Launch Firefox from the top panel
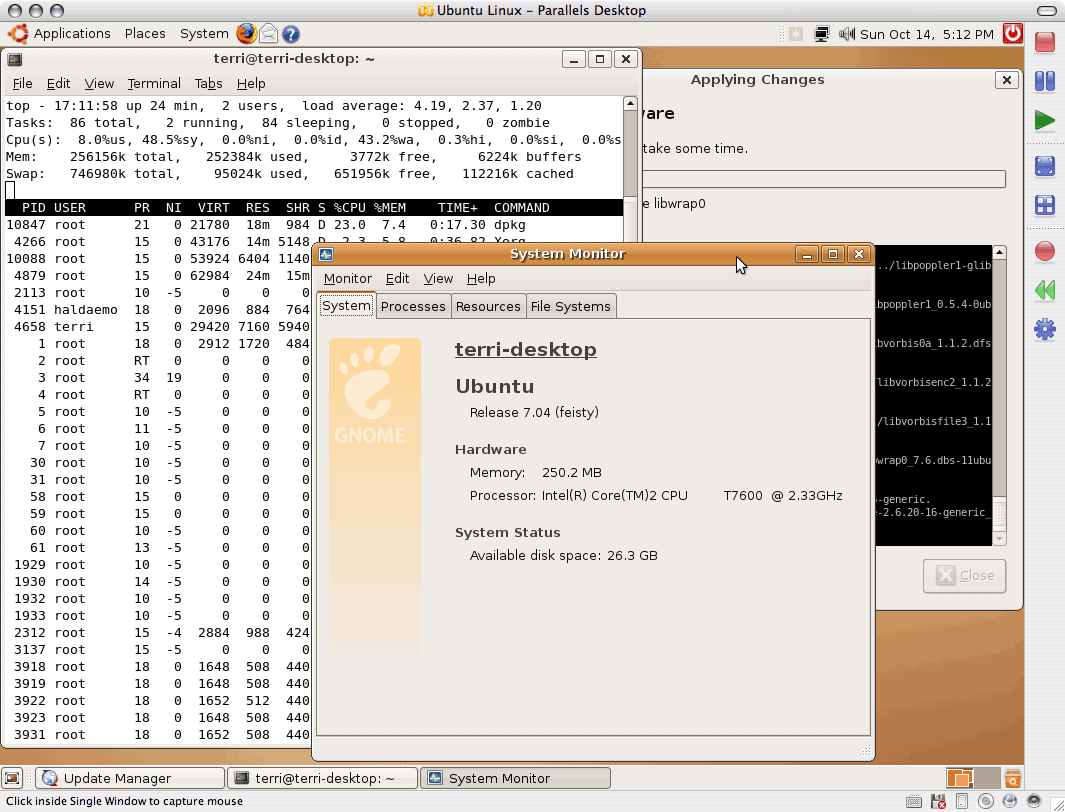 click(x=246, y=34)
